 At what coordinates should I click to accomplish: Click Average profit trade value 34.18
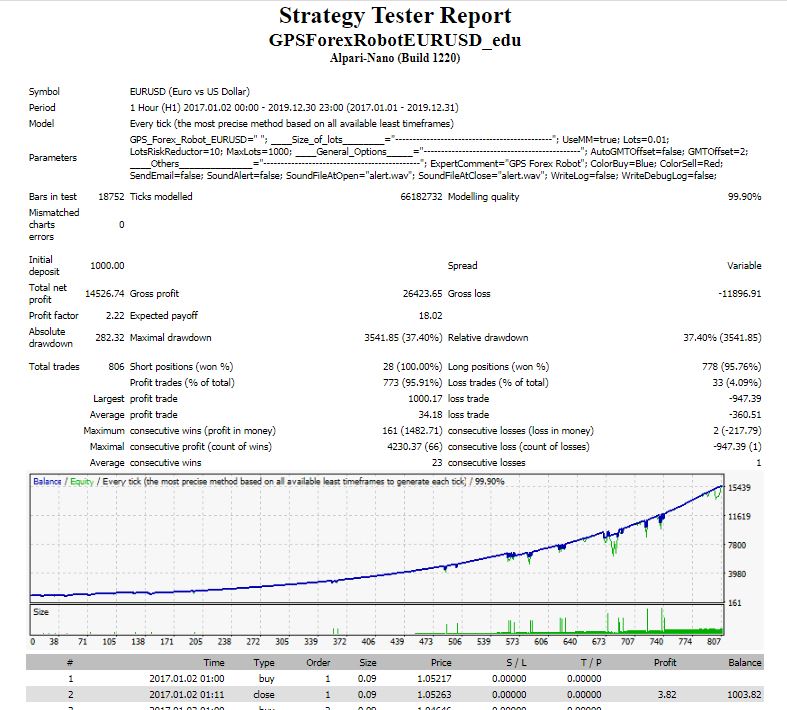(430, 415)
